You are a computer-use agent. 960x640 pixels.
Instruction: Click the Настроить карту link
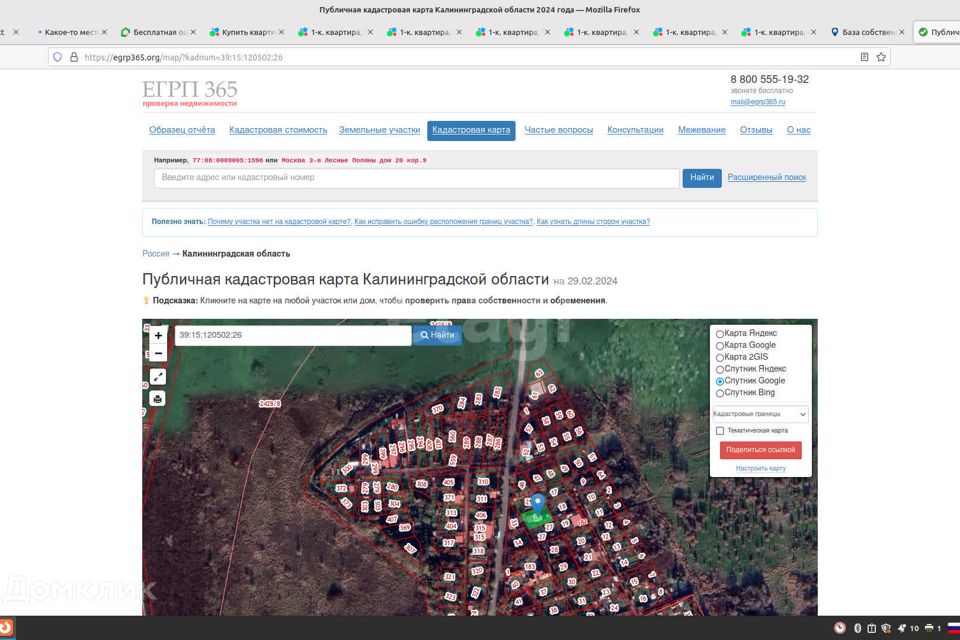click(x=760, y=468)
